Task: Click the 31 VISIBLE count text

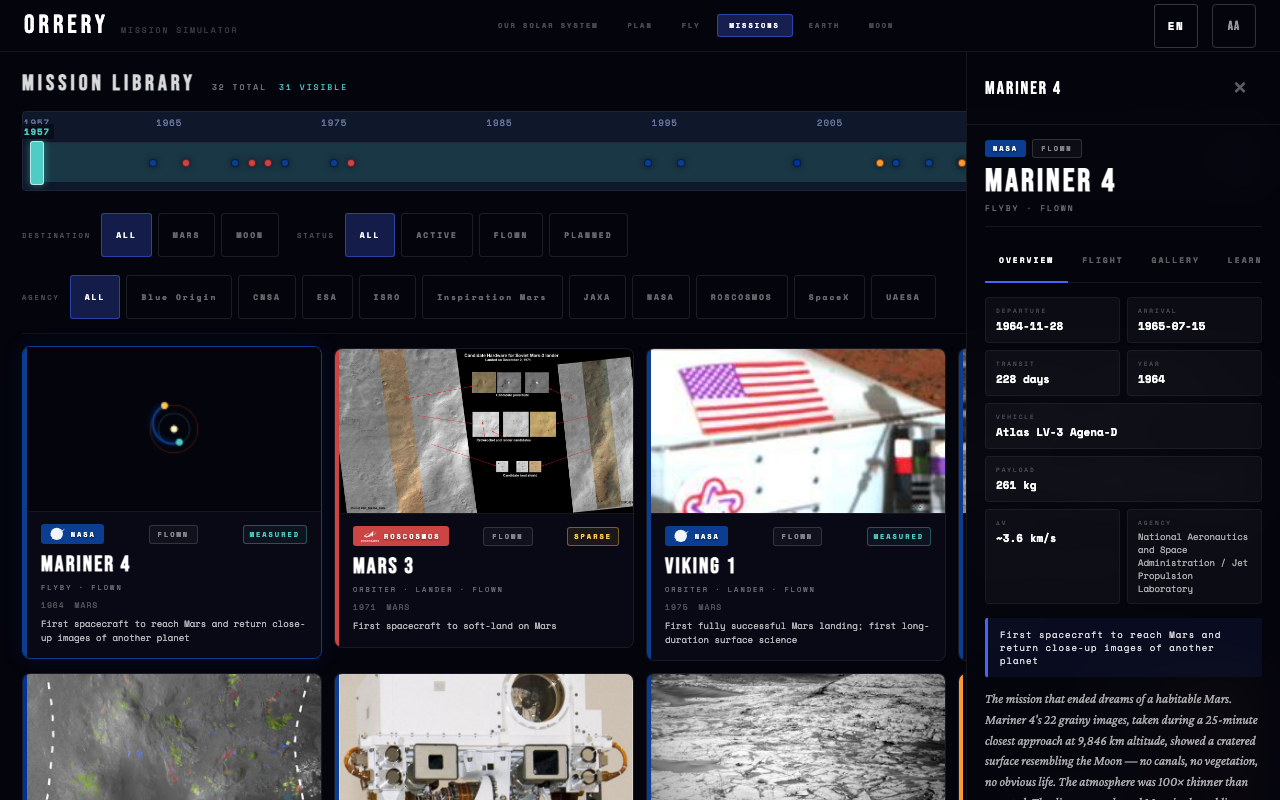Action: (x=313, y=87)
